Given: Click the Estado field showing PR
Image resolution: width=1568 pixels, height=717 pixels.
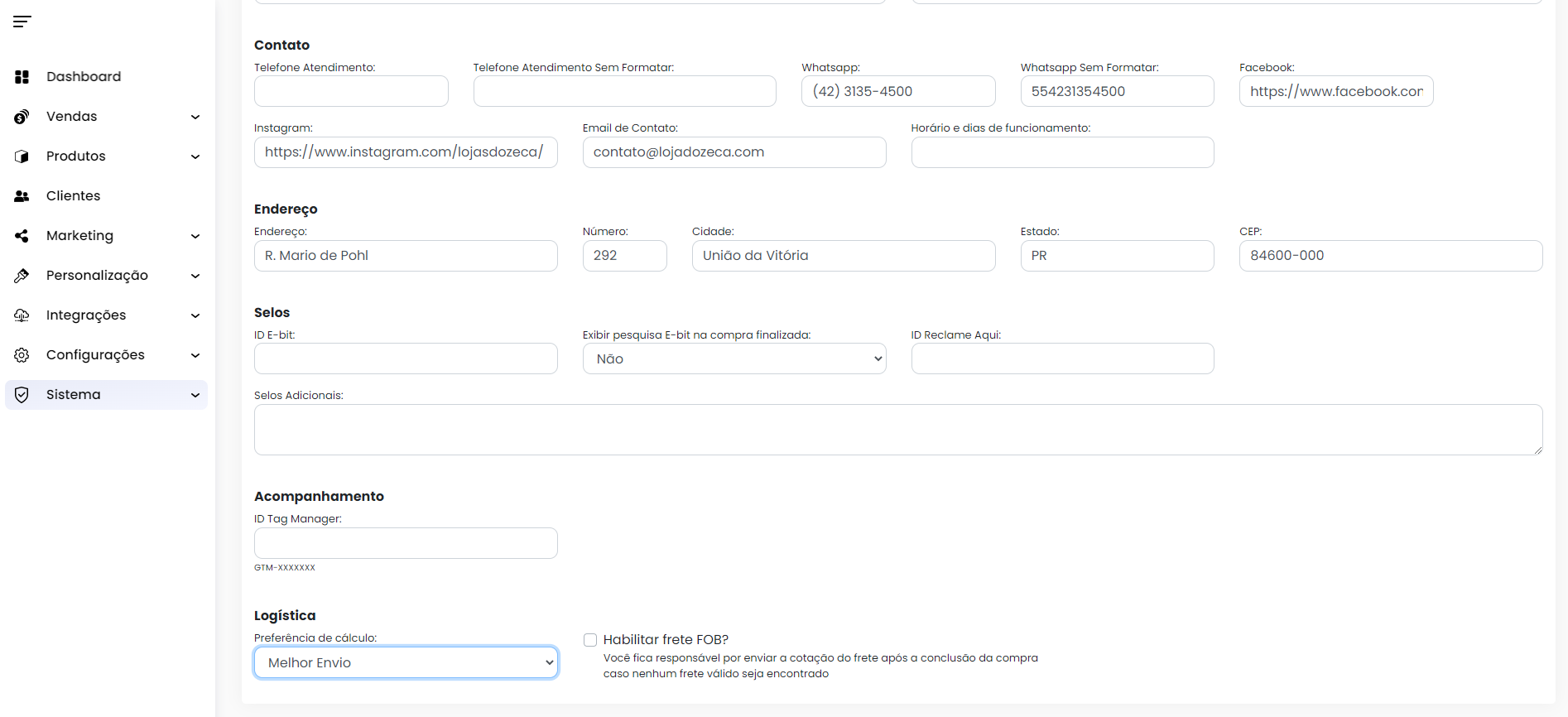Looking at the screenshot, I should [1118, 256].
